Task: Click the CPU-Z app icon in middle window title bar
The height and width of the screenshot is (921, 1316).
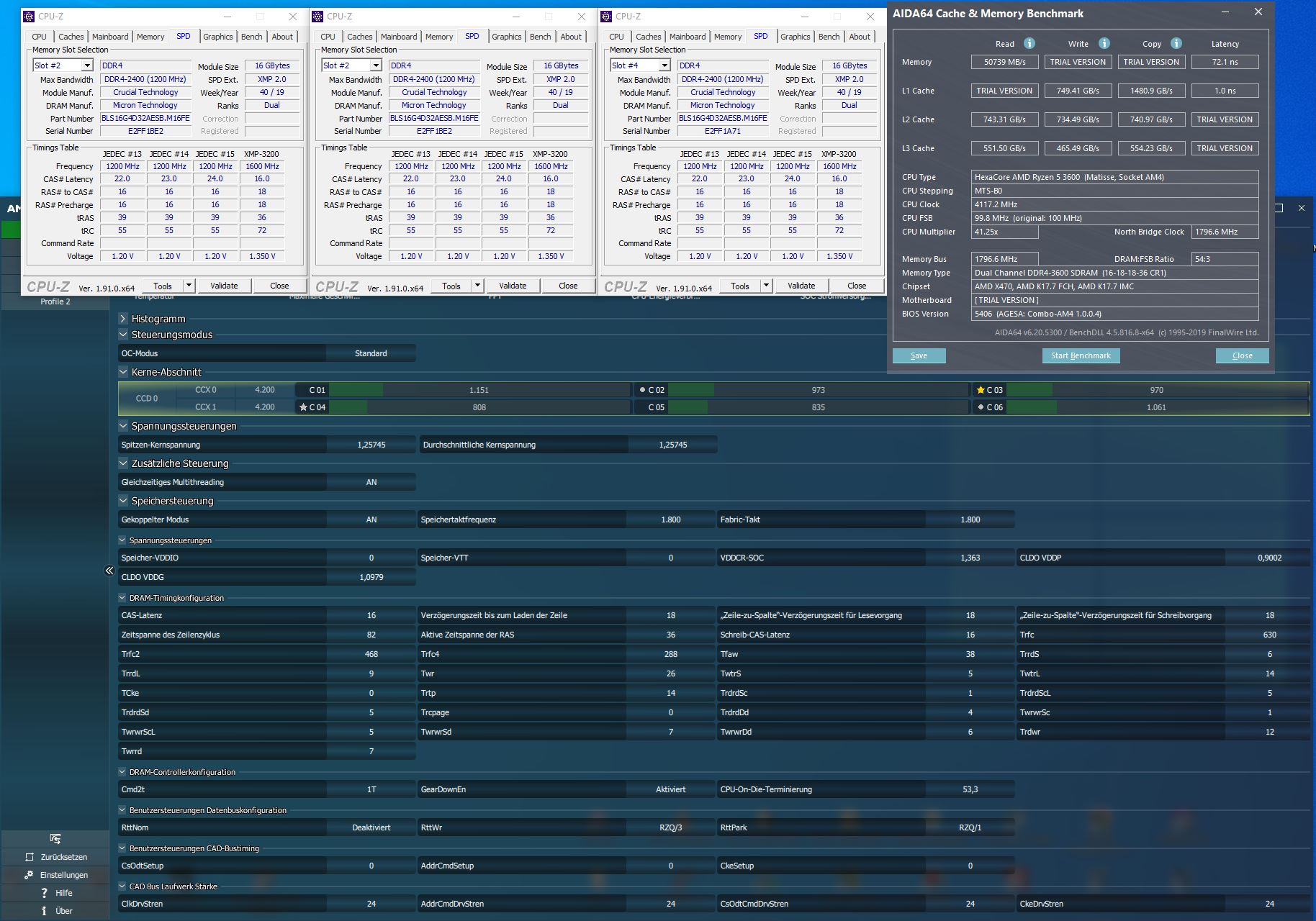Action: tap(318, 16)
